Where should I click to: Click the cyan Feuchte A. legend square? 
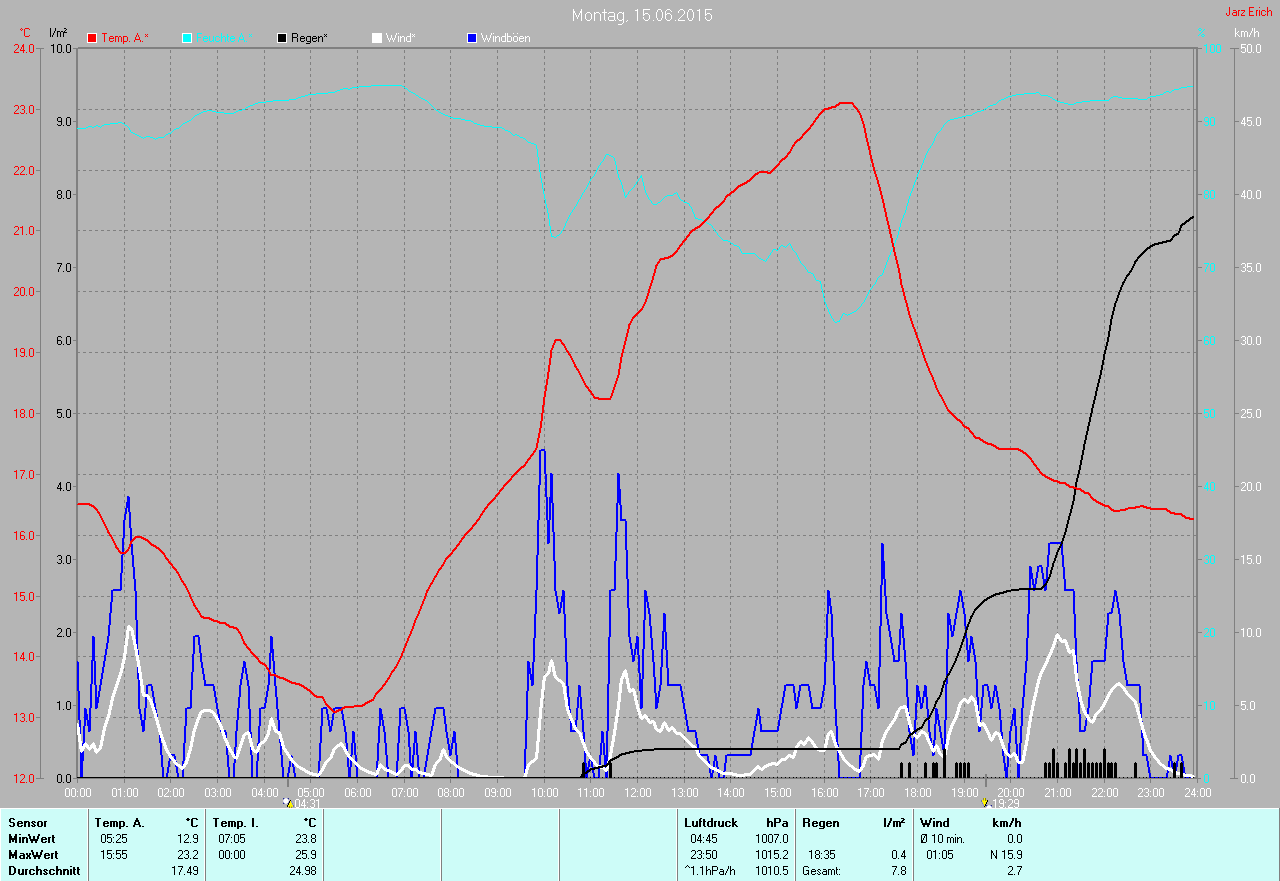[x=187, y=38]
